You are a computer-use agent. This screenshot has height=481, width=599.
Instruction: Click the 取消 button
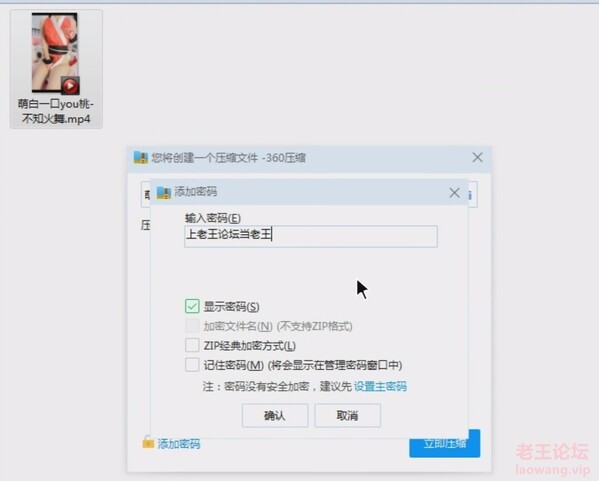point(348,415)
